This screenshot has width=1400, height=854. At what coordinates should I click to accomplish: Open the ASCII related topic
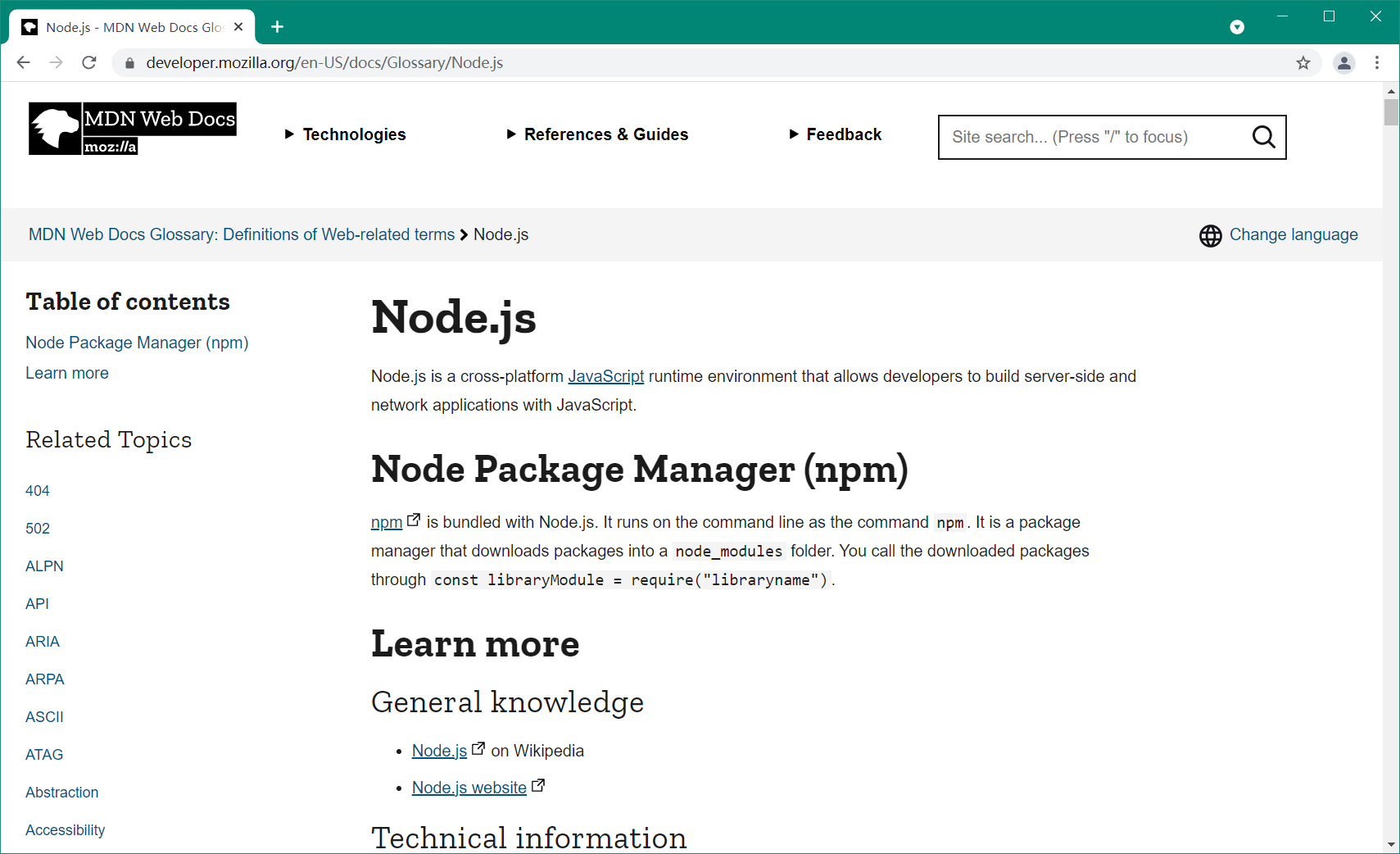coord(44,717)
